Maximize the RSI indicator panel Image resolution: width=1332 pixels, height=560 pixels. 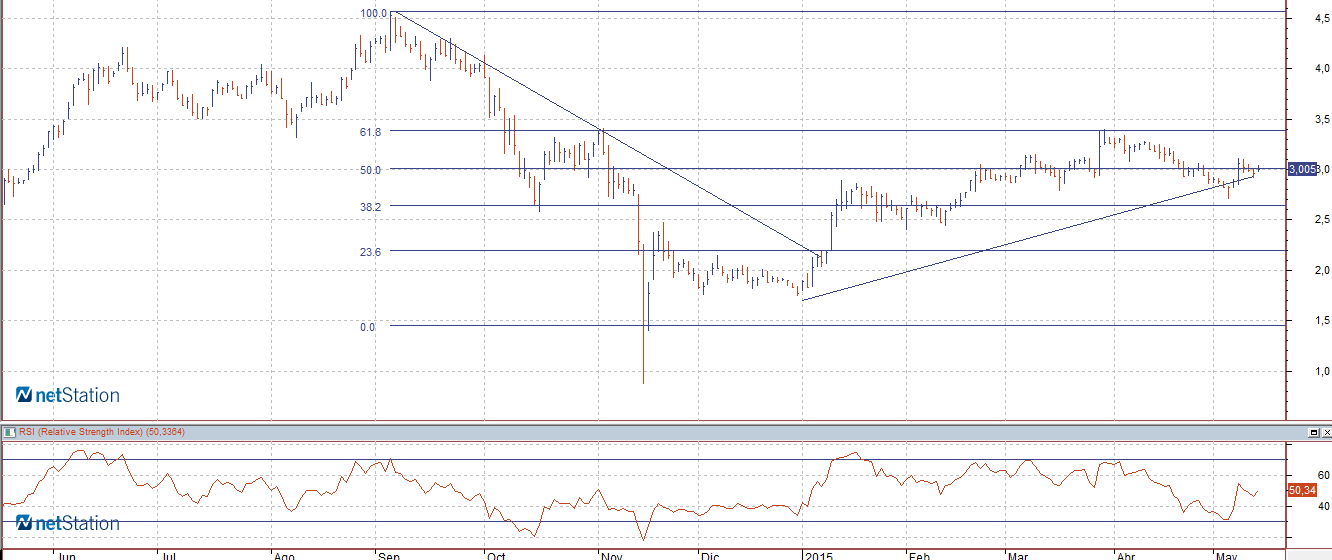pos(1314,432)
